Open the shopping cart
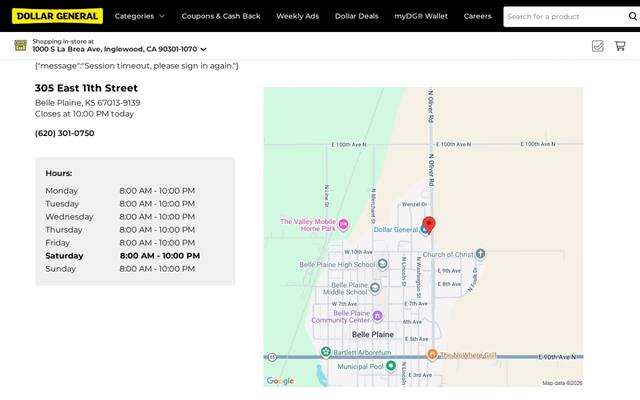This screenshot has height=400, width=640. (x=620, y=46)
